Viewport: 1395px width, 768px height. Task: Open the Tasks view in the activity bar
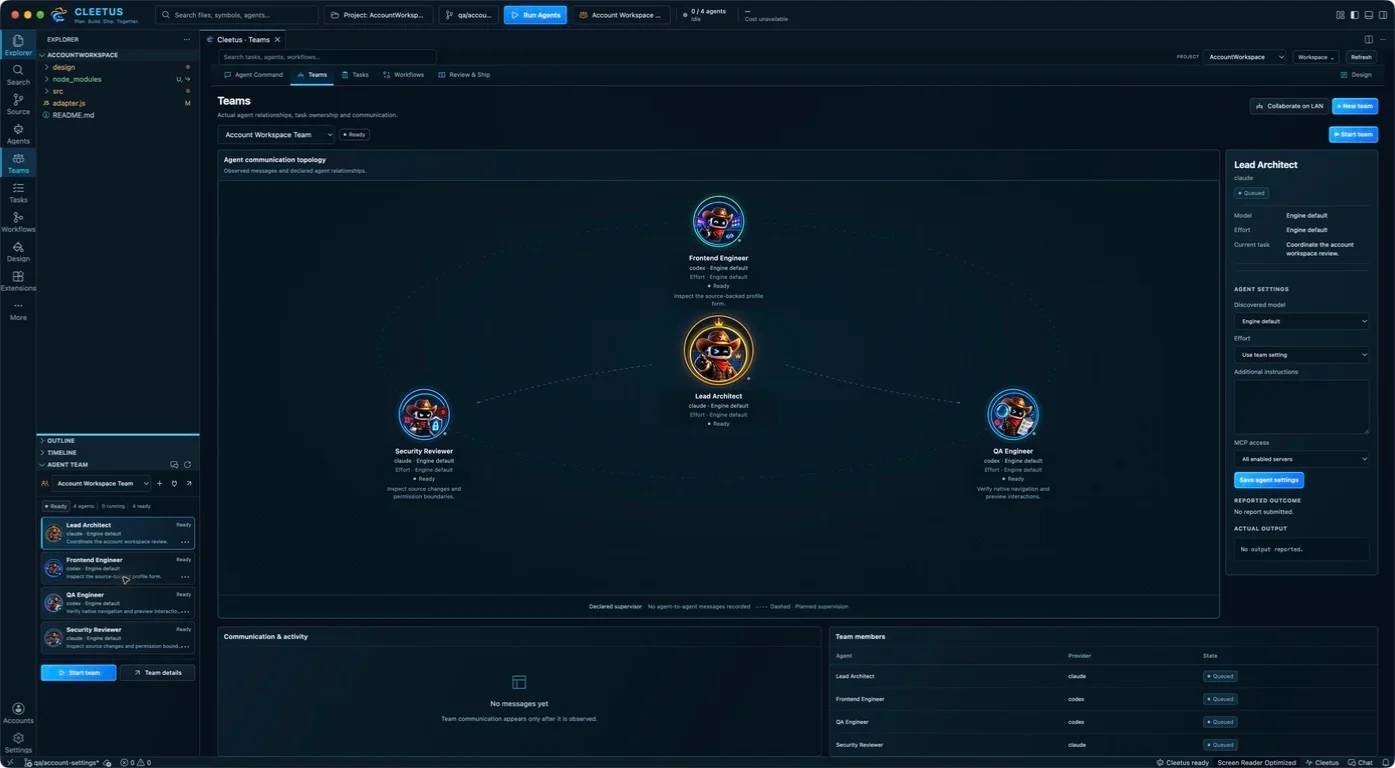click(18, 193)
